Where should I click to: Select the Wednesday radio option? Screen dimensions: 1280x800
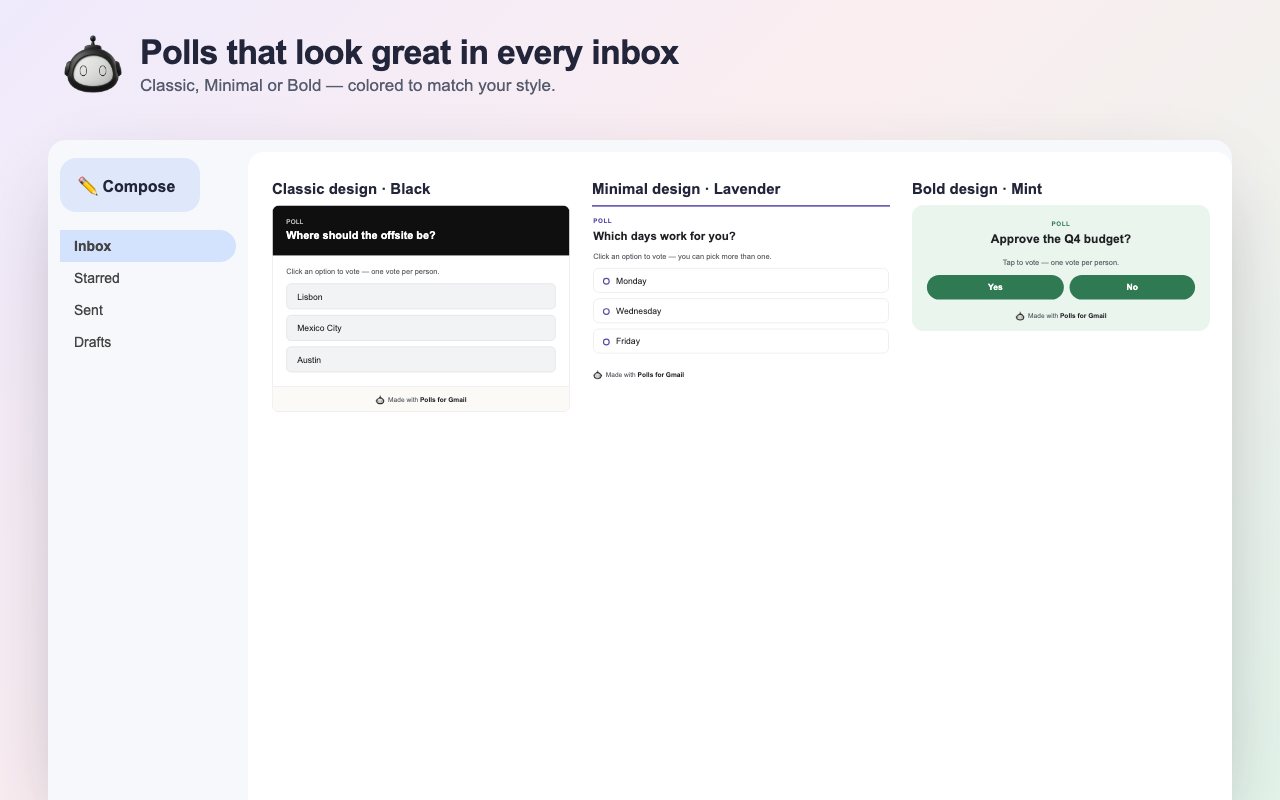coord(741,311)
